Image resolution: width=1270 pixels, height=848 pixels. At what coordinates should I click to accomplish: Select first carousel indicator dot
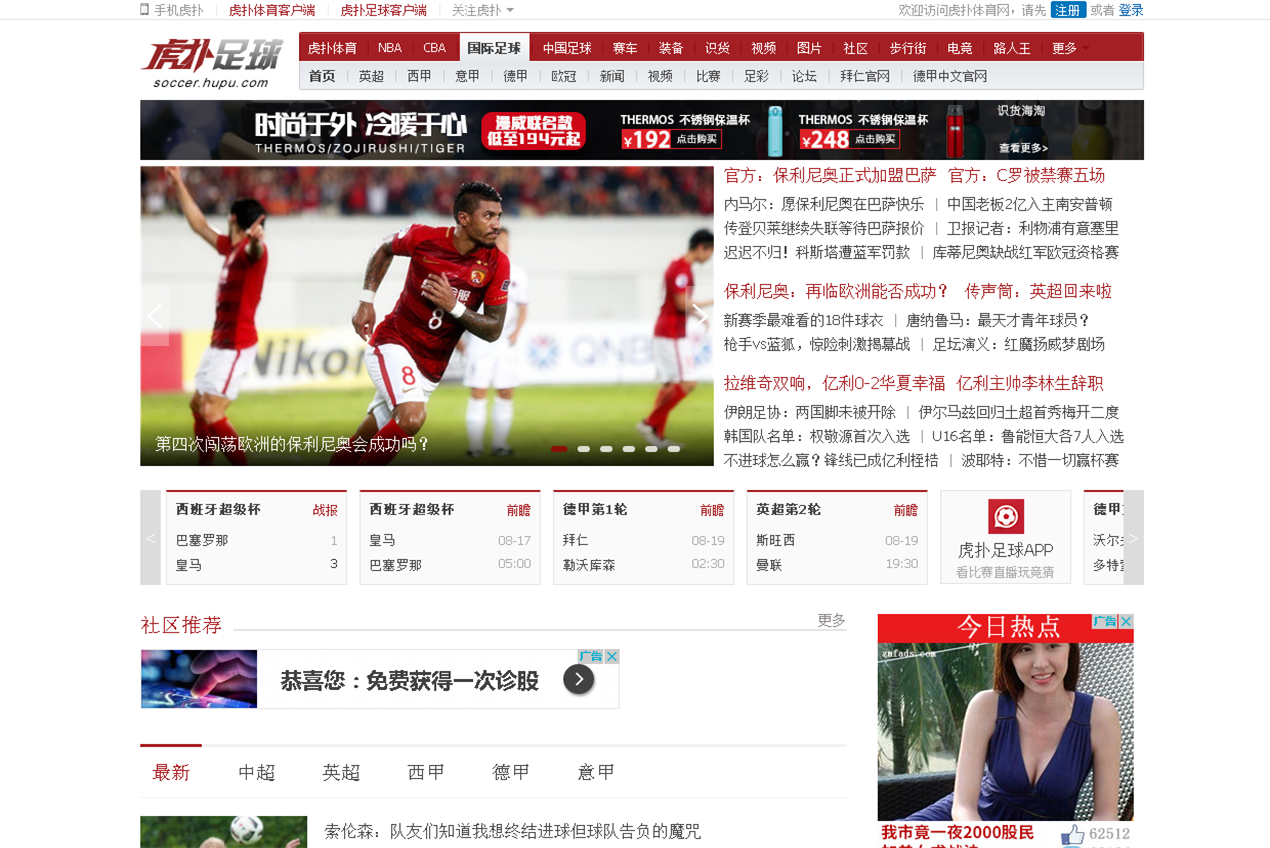coord(559,449)
